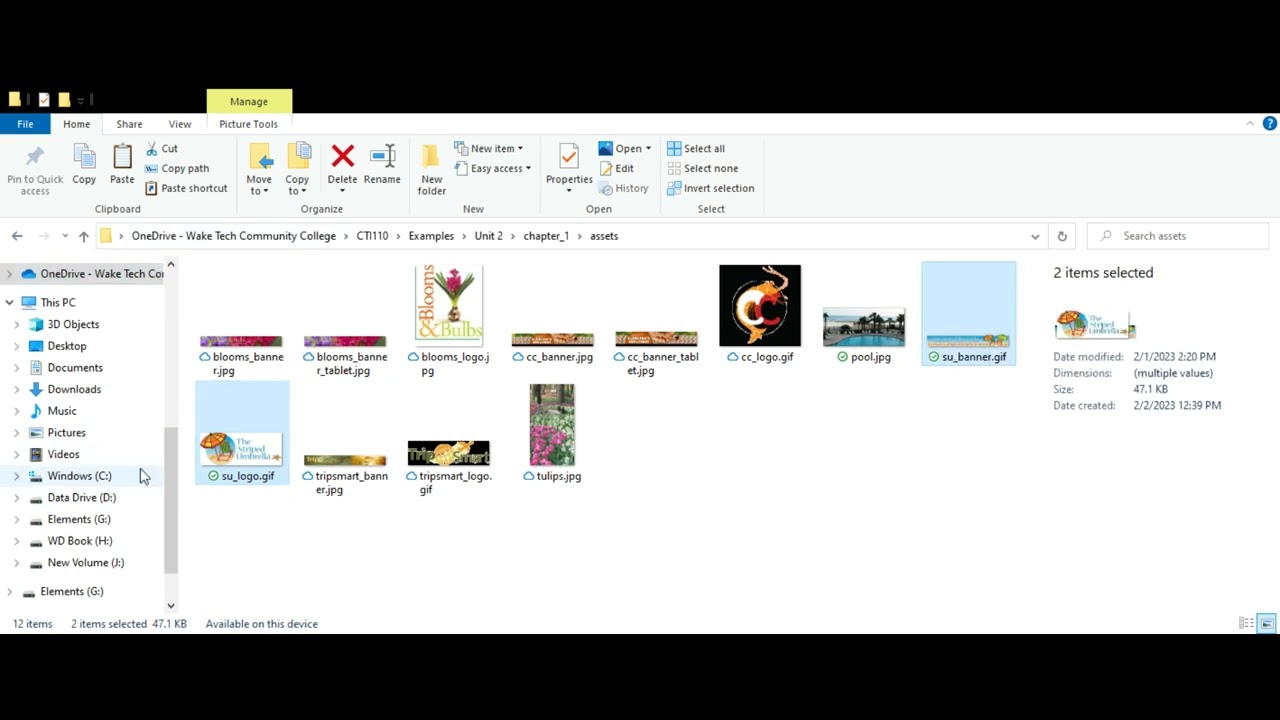Open the File menu
1280x720 pixels.
click(25, 124)
